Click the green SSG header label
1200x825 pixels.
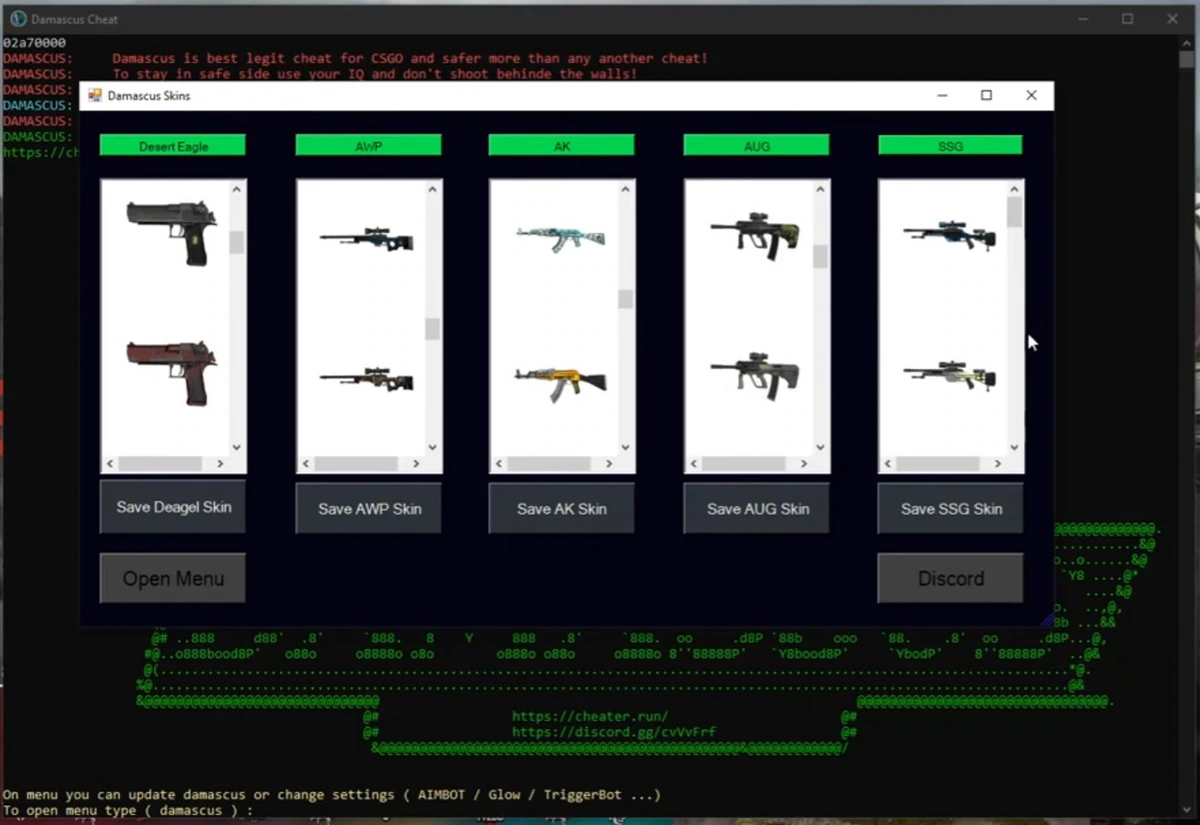click(x=951, y=146)
